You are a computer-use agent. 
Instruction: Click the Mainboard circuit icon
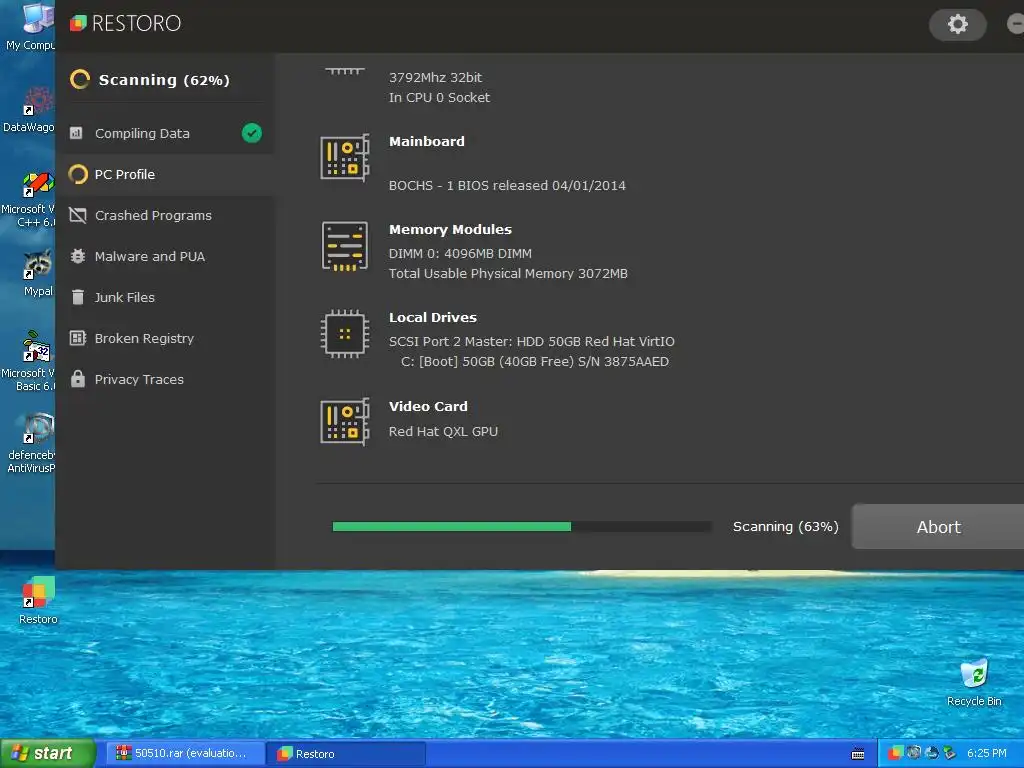coord(345,157)
